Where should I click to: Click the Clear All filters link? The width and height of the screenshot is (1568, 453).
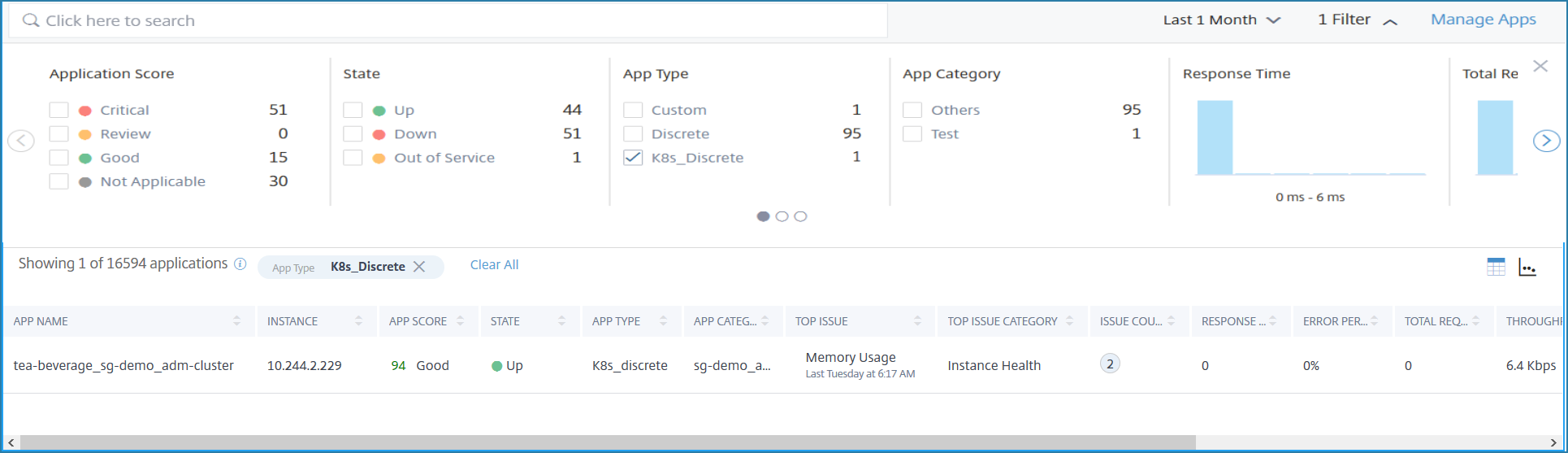494,265
